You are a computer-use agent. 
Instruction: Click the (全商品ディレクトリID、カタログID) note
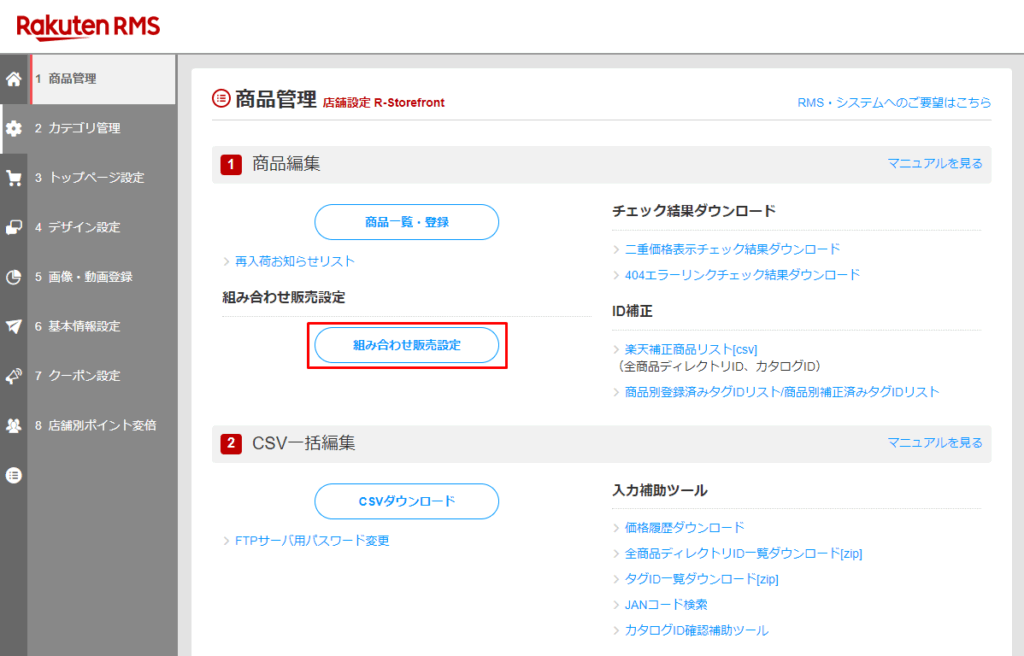coord(718,367)
